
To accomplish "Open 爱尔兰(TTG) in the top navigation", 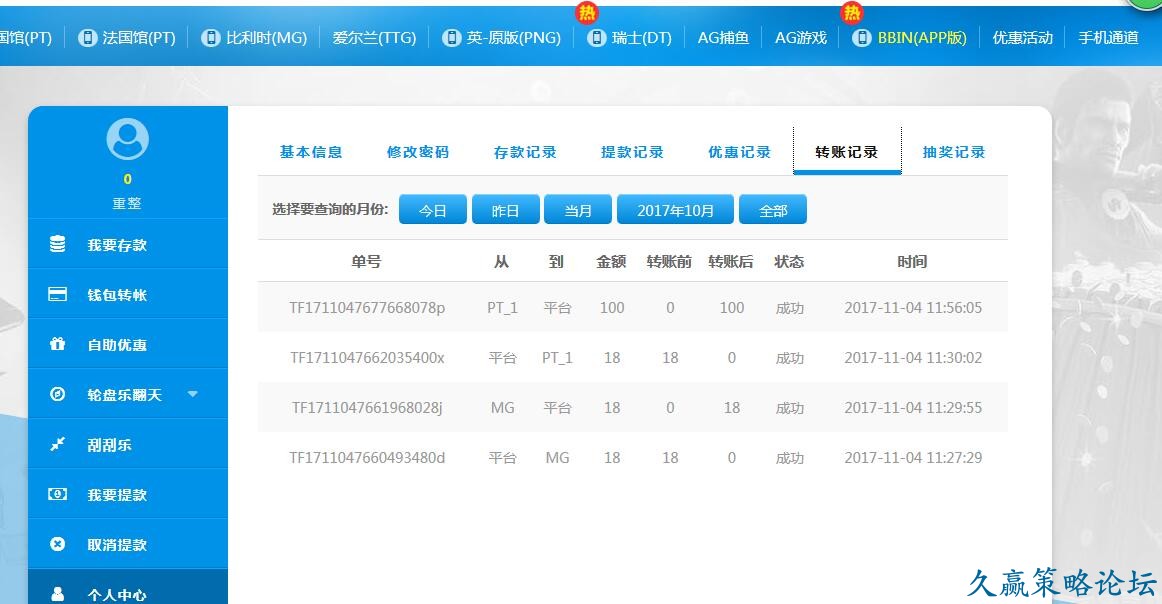I will click(374, 37).
